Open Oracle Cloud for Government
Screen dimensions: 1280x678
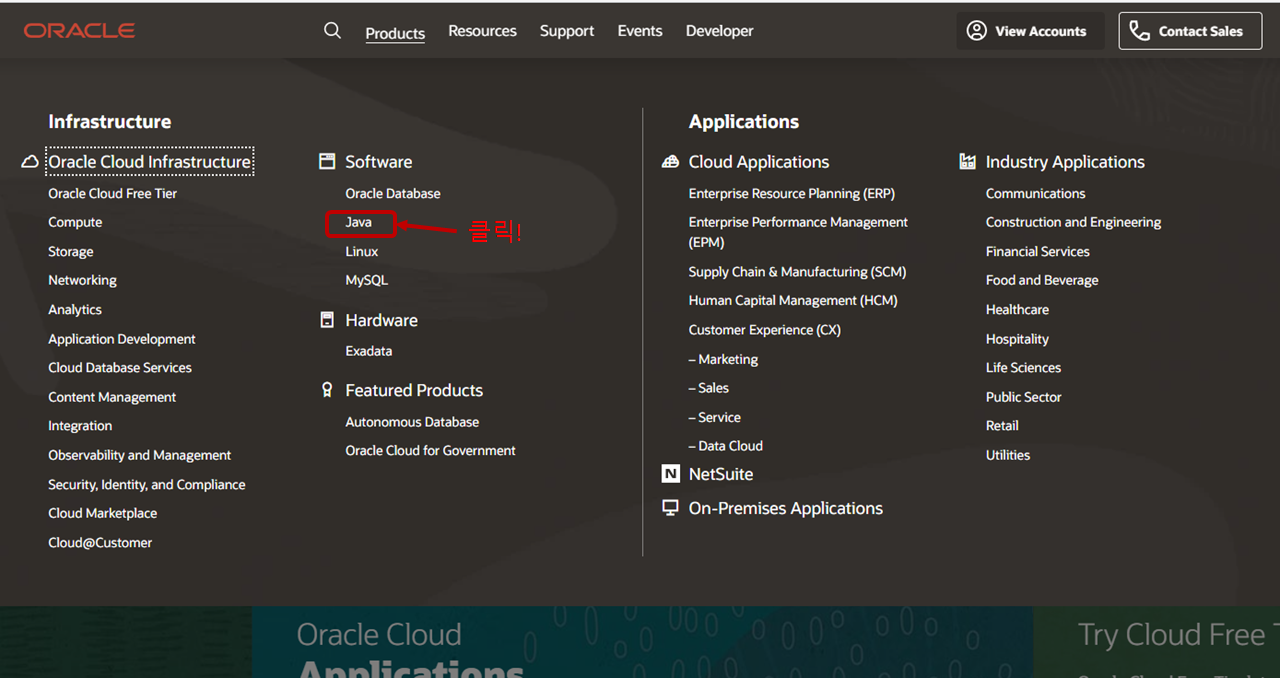(431, 451)
